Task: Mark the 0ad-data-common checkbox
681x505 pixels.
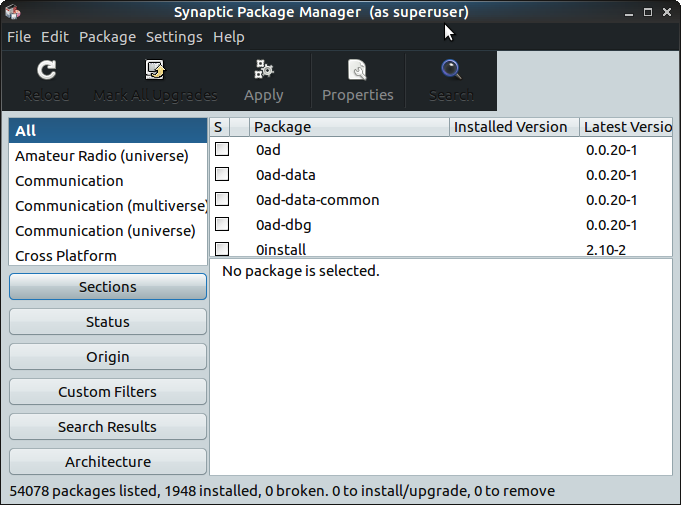Action: pyautogui.click(x=222, y=199)
